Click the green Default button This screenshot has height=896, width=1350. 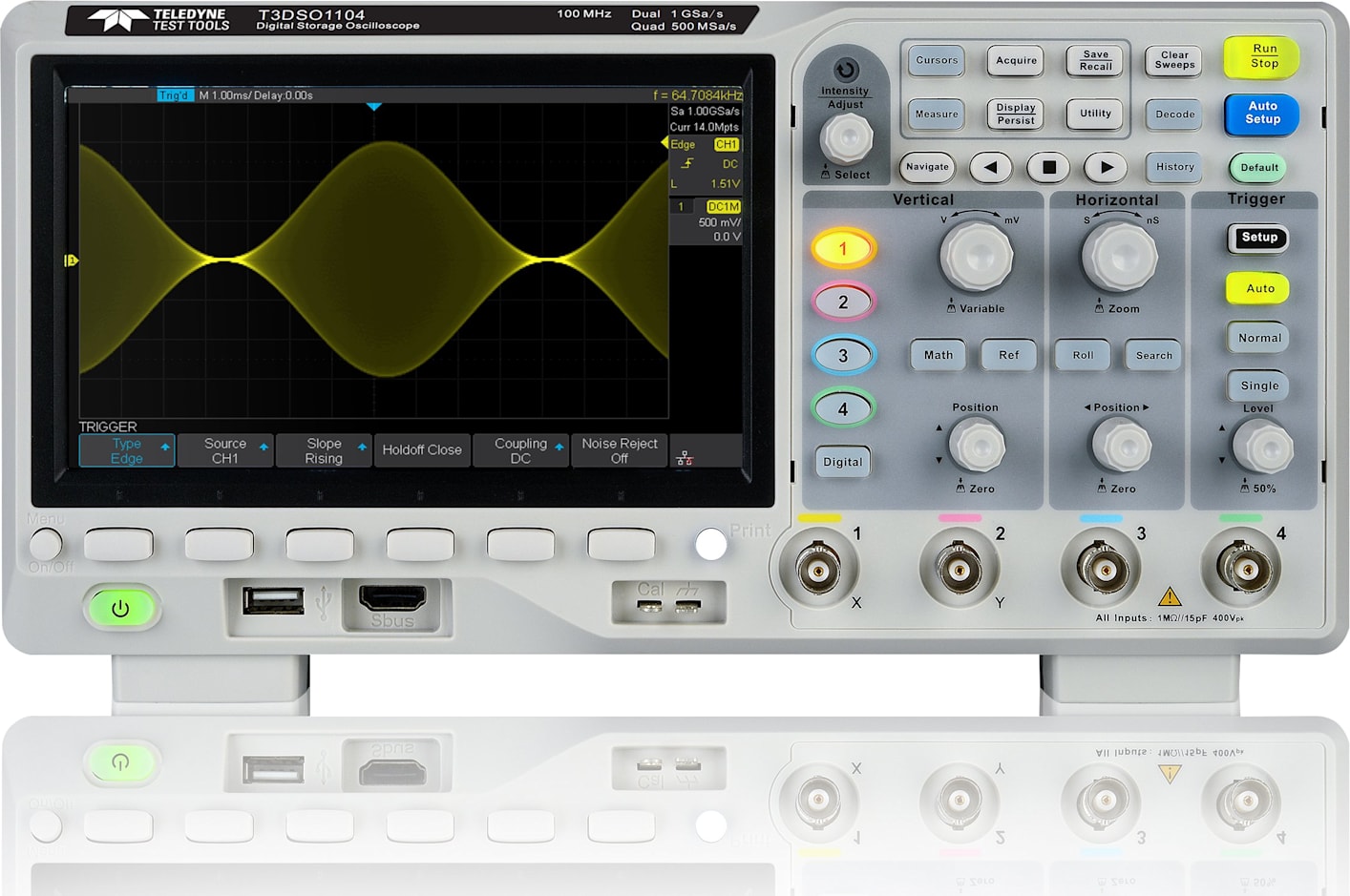point(1258,168)
